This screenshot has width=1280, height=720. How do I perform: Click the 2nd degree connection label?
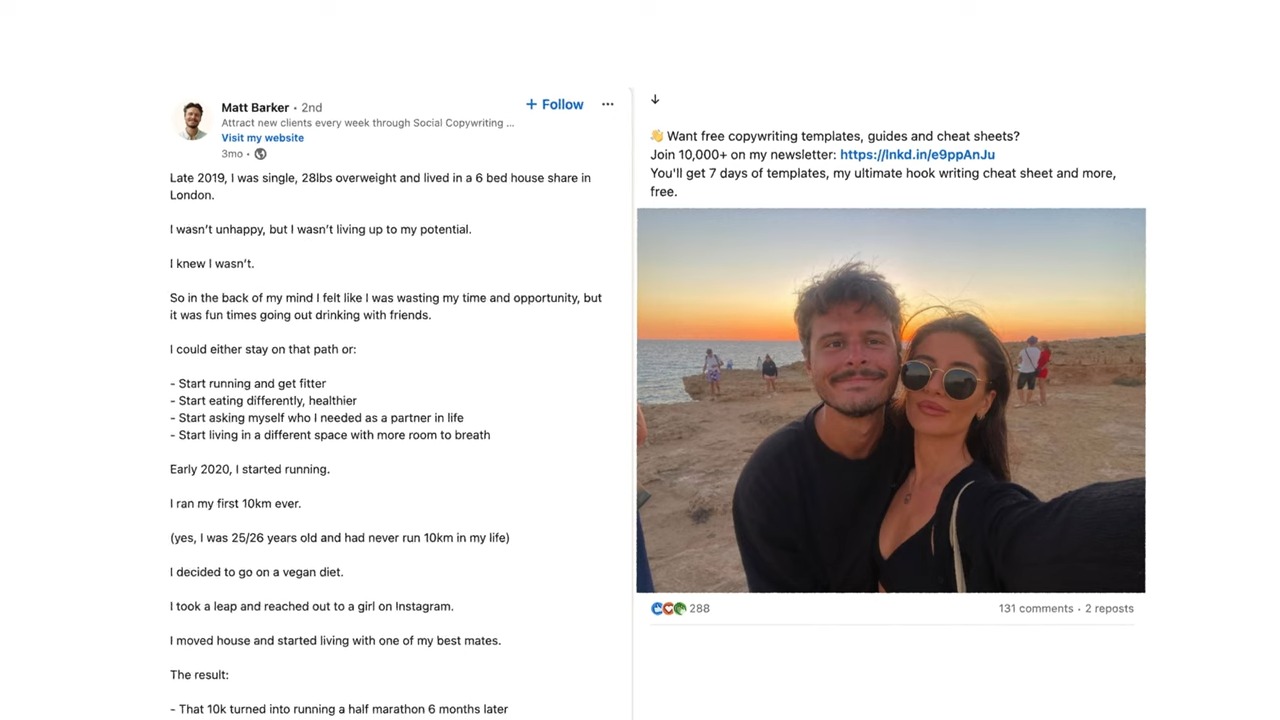click(x=311, y=107)
